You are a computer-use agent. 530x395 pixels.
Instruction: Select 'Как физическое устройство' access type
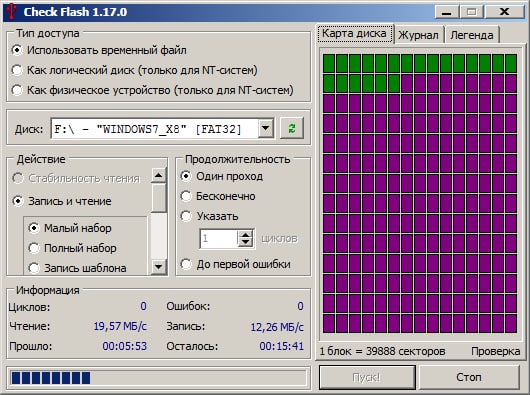(x=152, y=90)
